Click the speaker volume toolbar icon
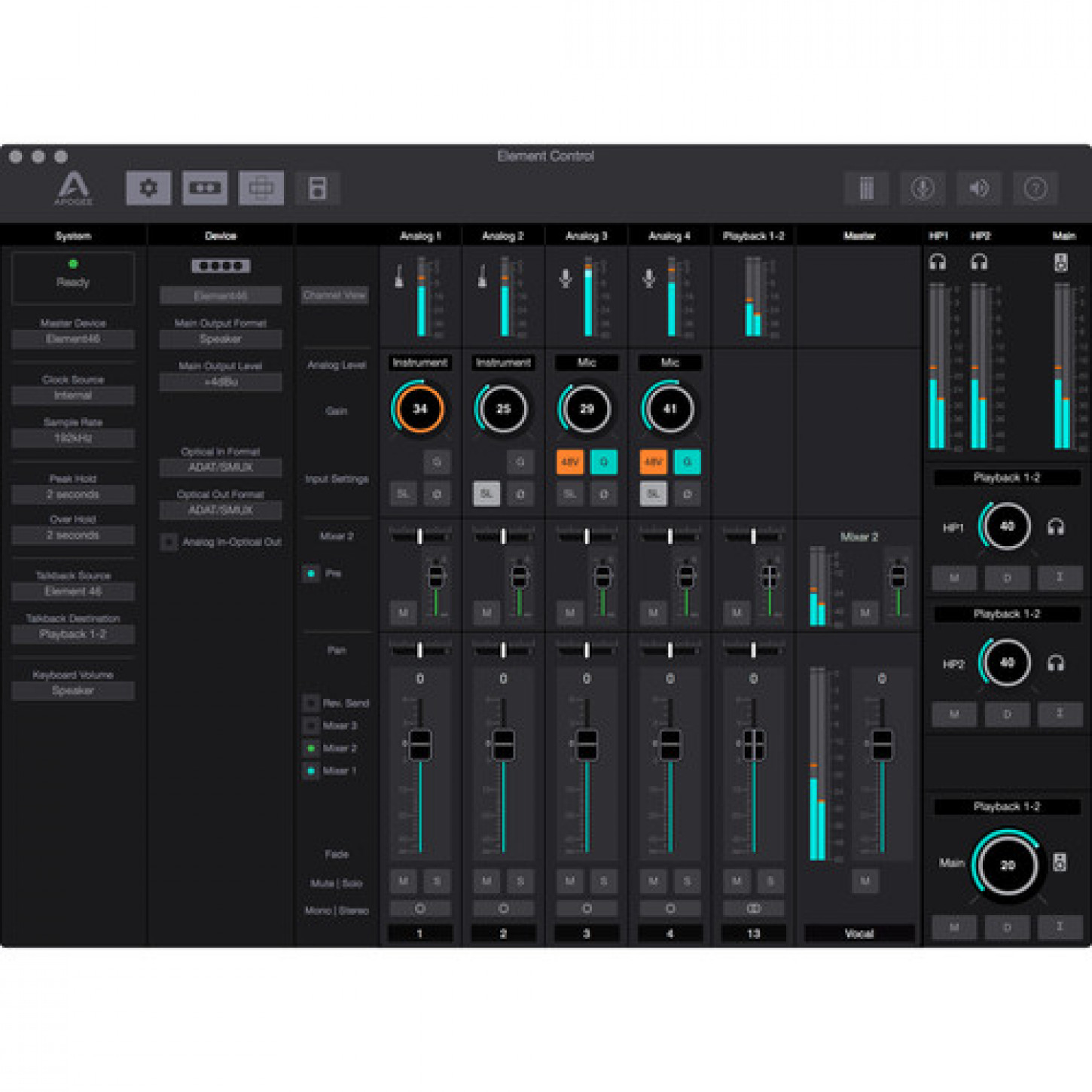The height and width of the screenshot is (1092, 1092). (979, 188)
